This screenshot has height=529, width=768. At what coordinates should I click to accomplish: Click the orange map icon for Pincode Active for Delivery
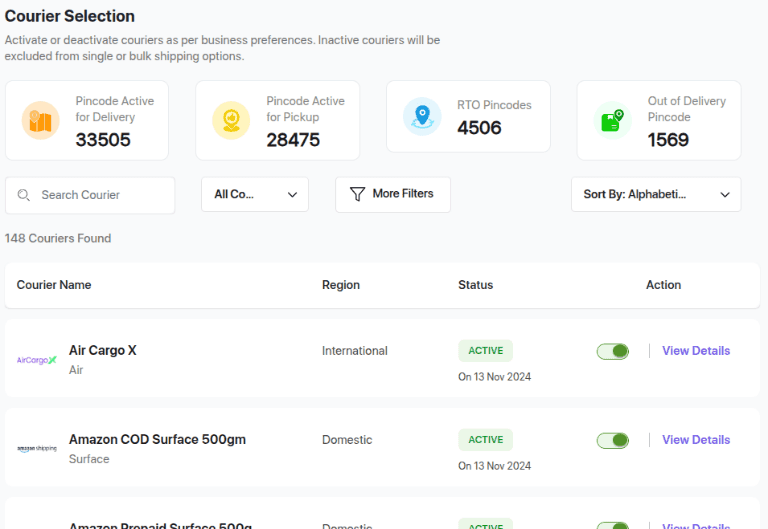[41, 120]
